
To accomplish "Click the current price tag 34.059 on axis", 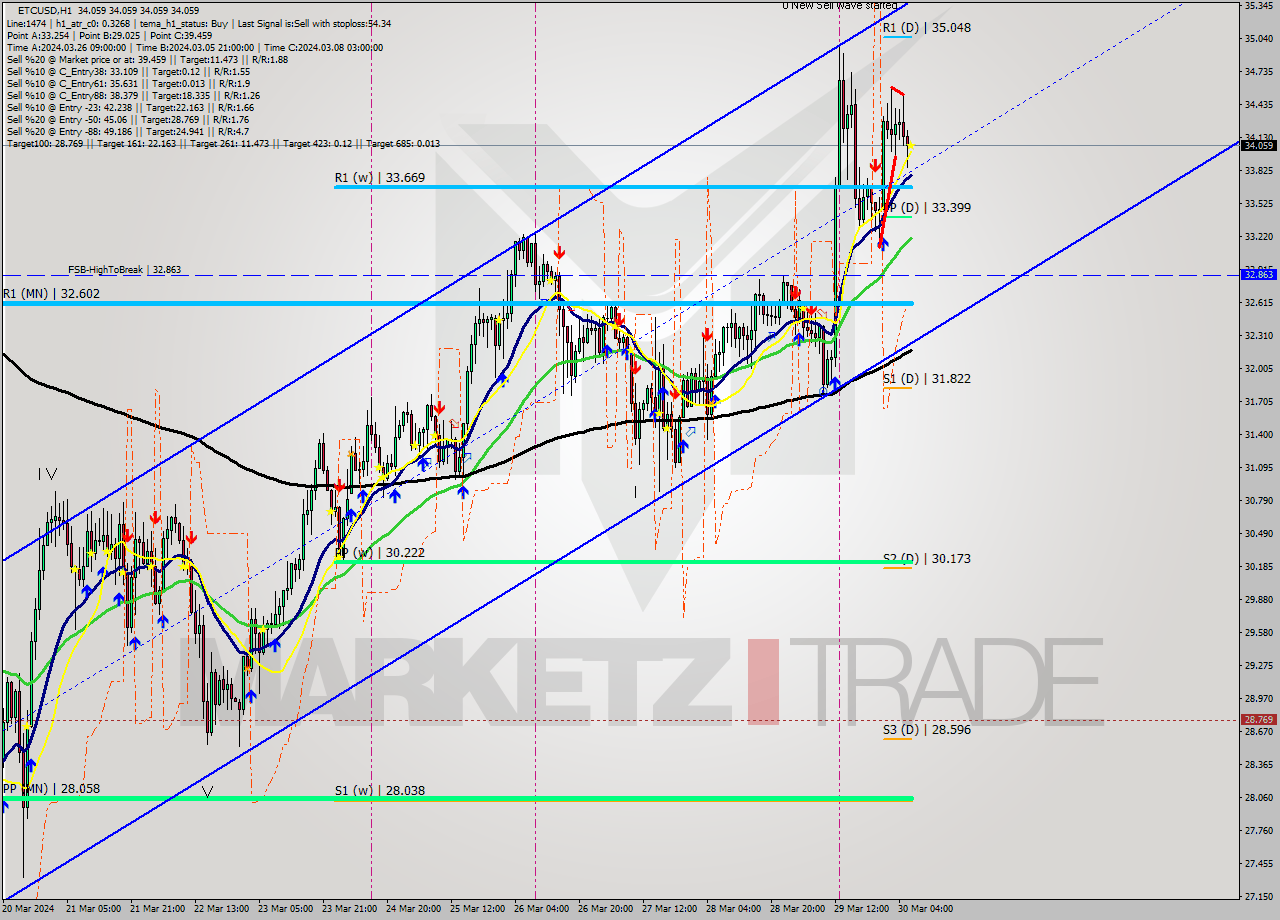I will pyautogui.click(x=1258, y=145).
